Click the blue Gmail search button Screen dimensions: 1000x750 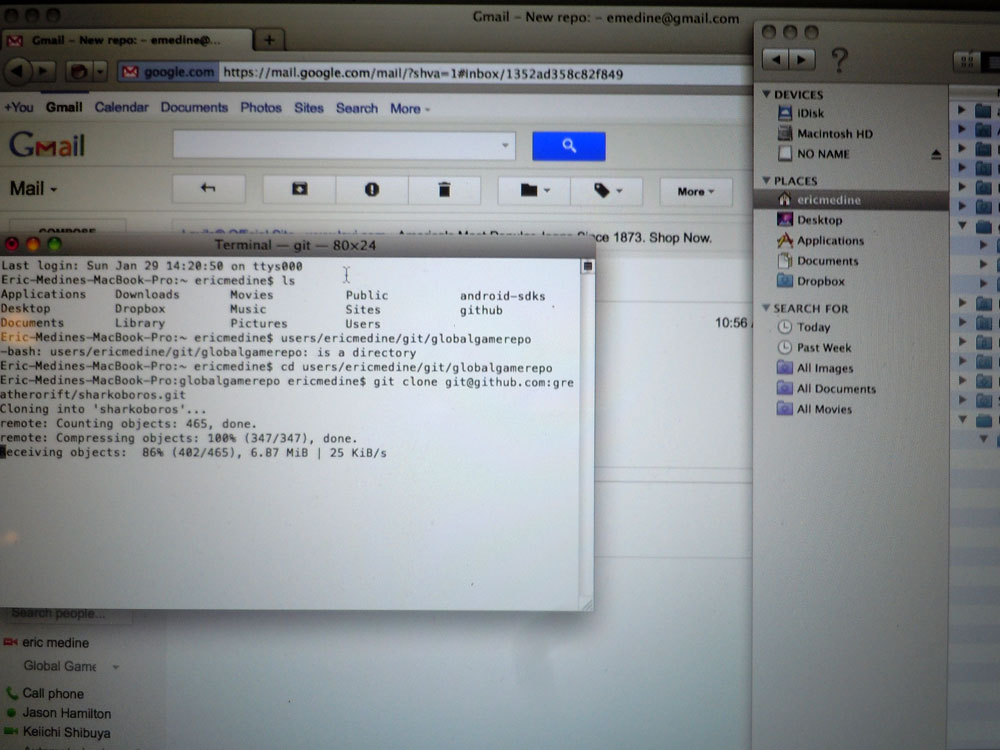(569, 146)
